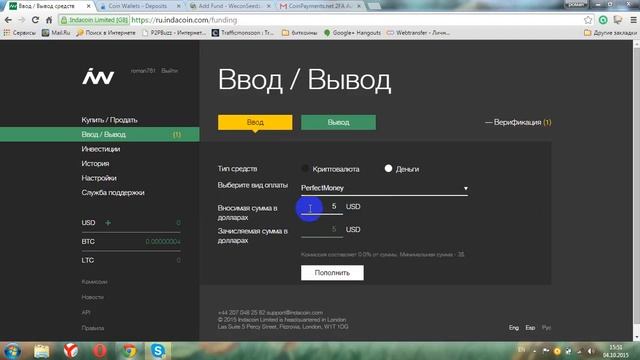The width and height of the screenshot is (640, 360).
Task: Click credited amount USD field
Action: pos(322,230)
